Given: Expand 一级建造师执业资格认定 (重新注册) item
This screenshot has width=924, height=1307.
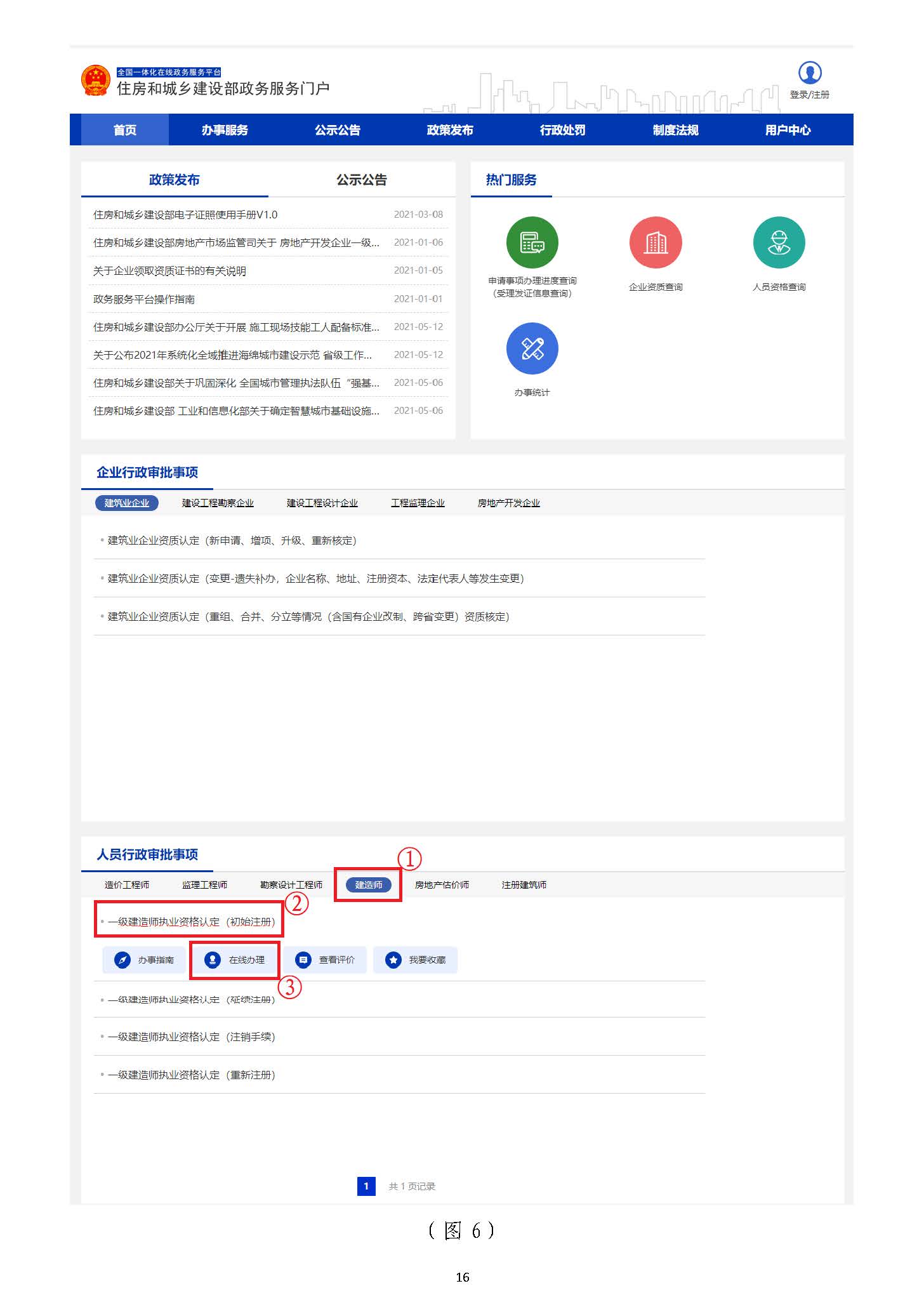Looking at the screenshot, I should (191, 1075).
